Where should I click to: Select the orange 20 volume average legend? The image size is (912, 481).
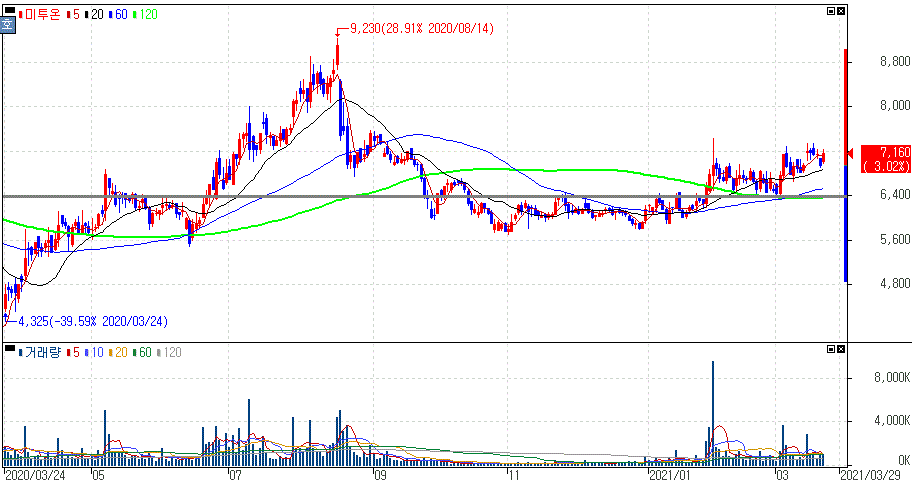pyautogui.click(x=118, y=352)
